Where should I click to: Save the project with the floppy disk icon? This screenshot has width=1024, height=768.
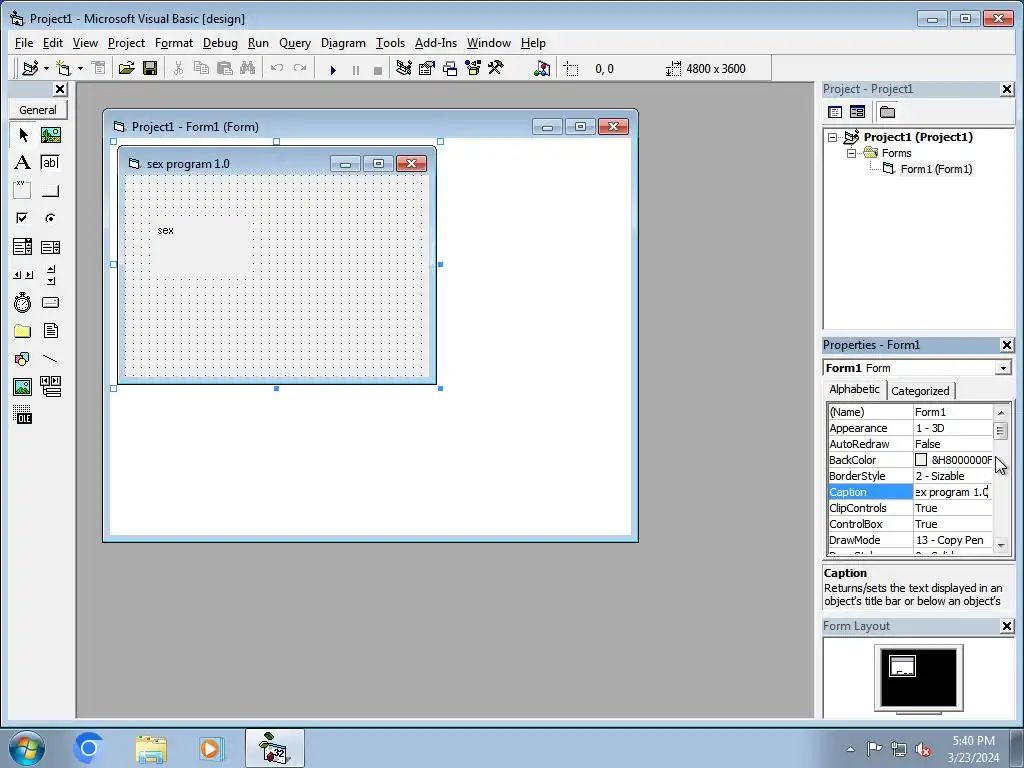pos(150,69)
